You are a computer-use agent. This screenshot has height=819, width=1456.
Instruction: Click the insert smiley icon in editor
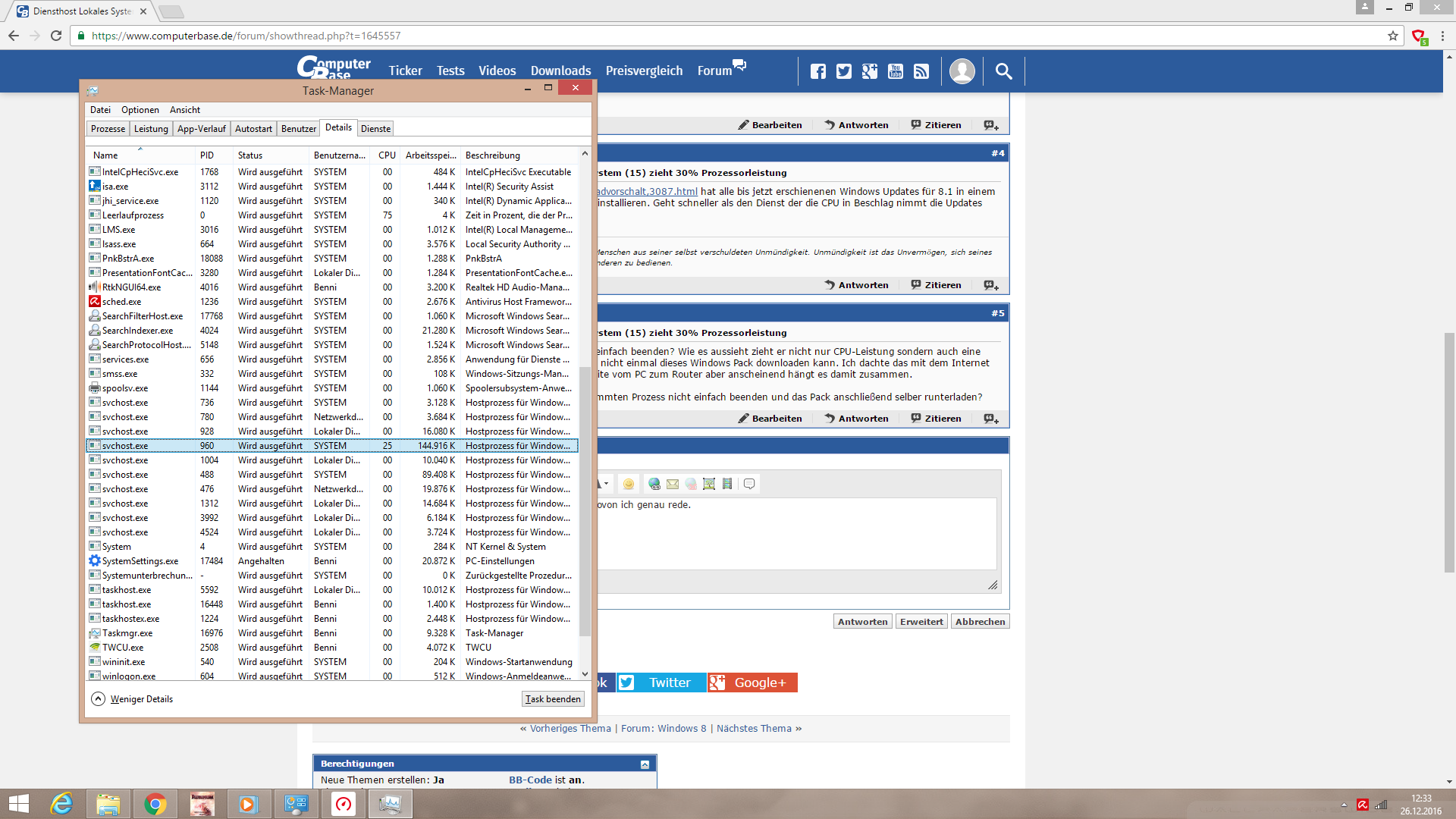coord(628,484)
